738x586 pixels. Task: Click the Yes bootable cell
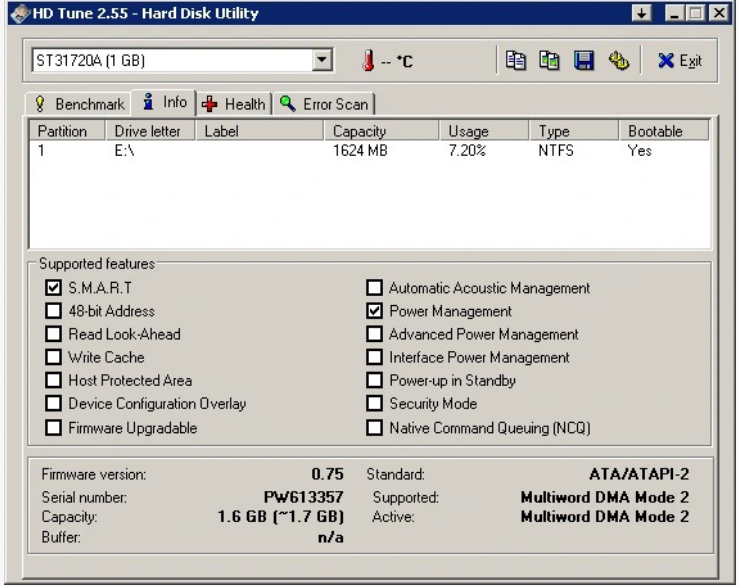tap(639, 151)
